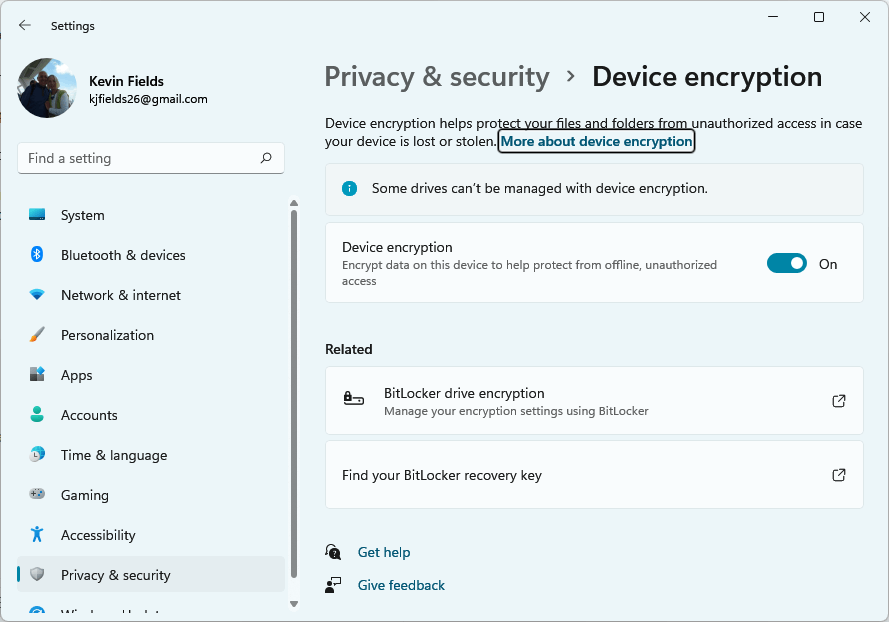Go back using the back arrow
This screenshot has height=622, width=889.
click(x=25, y=25)
